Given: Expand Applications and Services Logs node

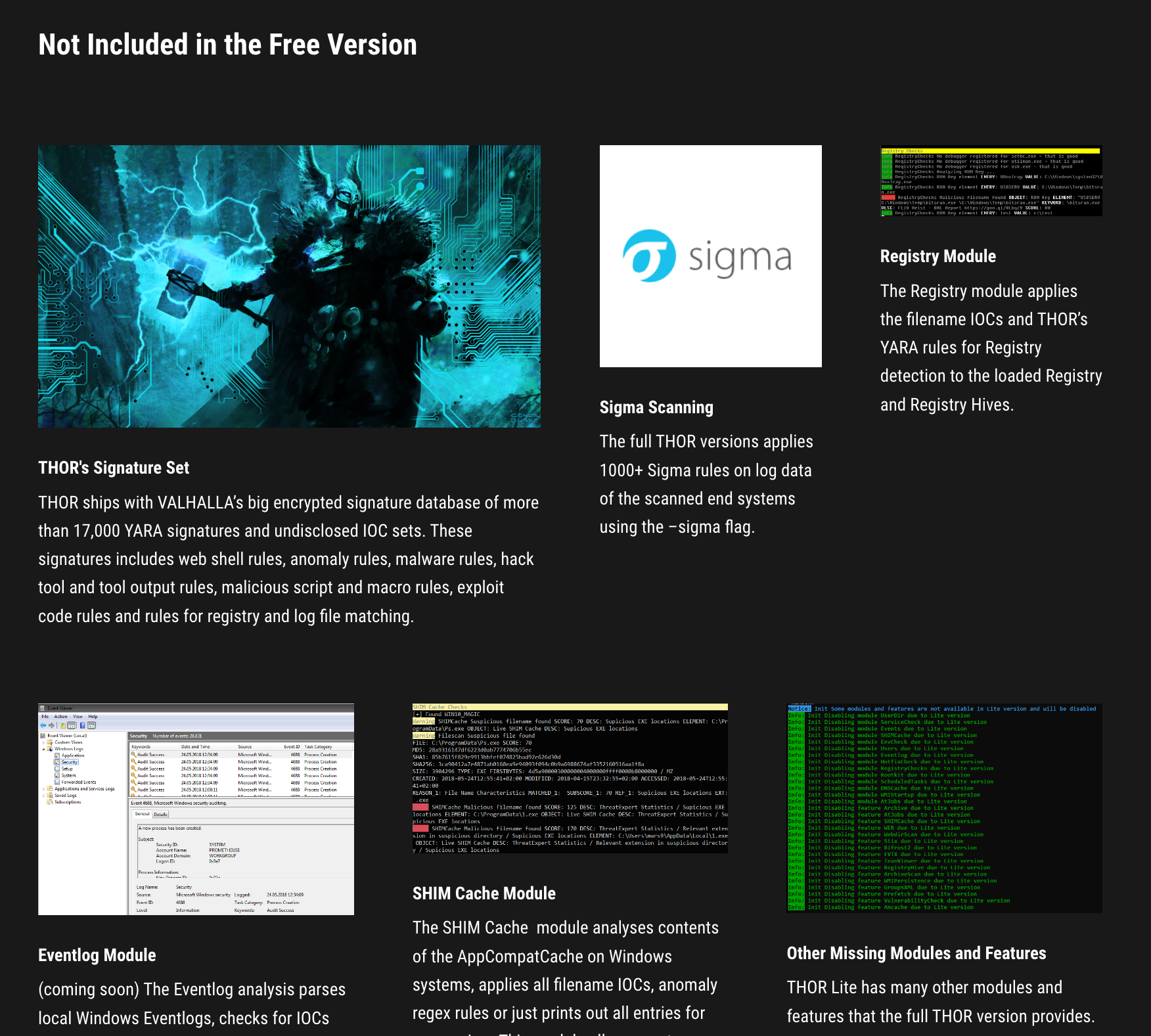Looking at the screenshot, I should point(44,789).
